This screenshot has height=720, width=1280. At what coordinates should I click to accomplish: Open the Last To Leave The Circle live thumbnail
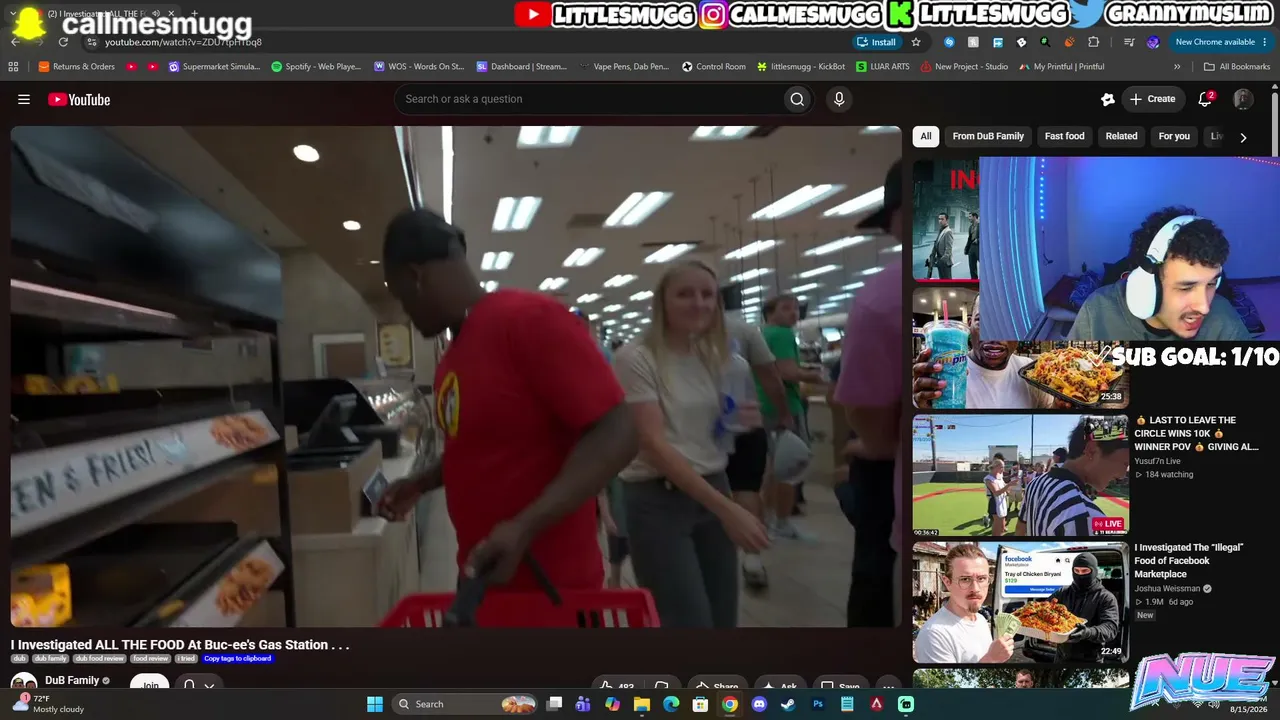pyautogui.click(x=1020, y=475)
